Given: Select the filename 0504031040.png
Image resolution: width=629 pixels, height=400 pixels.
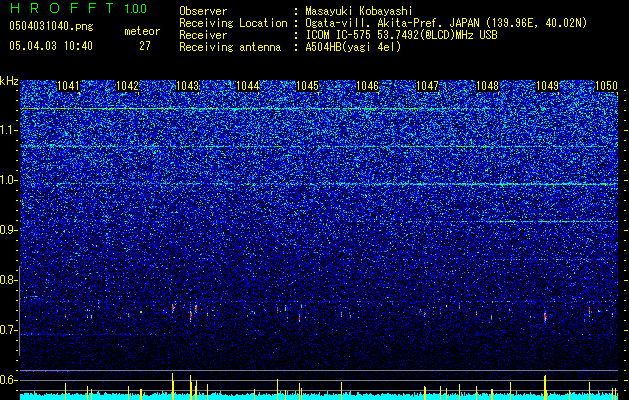Looking at the screenshot, I should (51, 27).
